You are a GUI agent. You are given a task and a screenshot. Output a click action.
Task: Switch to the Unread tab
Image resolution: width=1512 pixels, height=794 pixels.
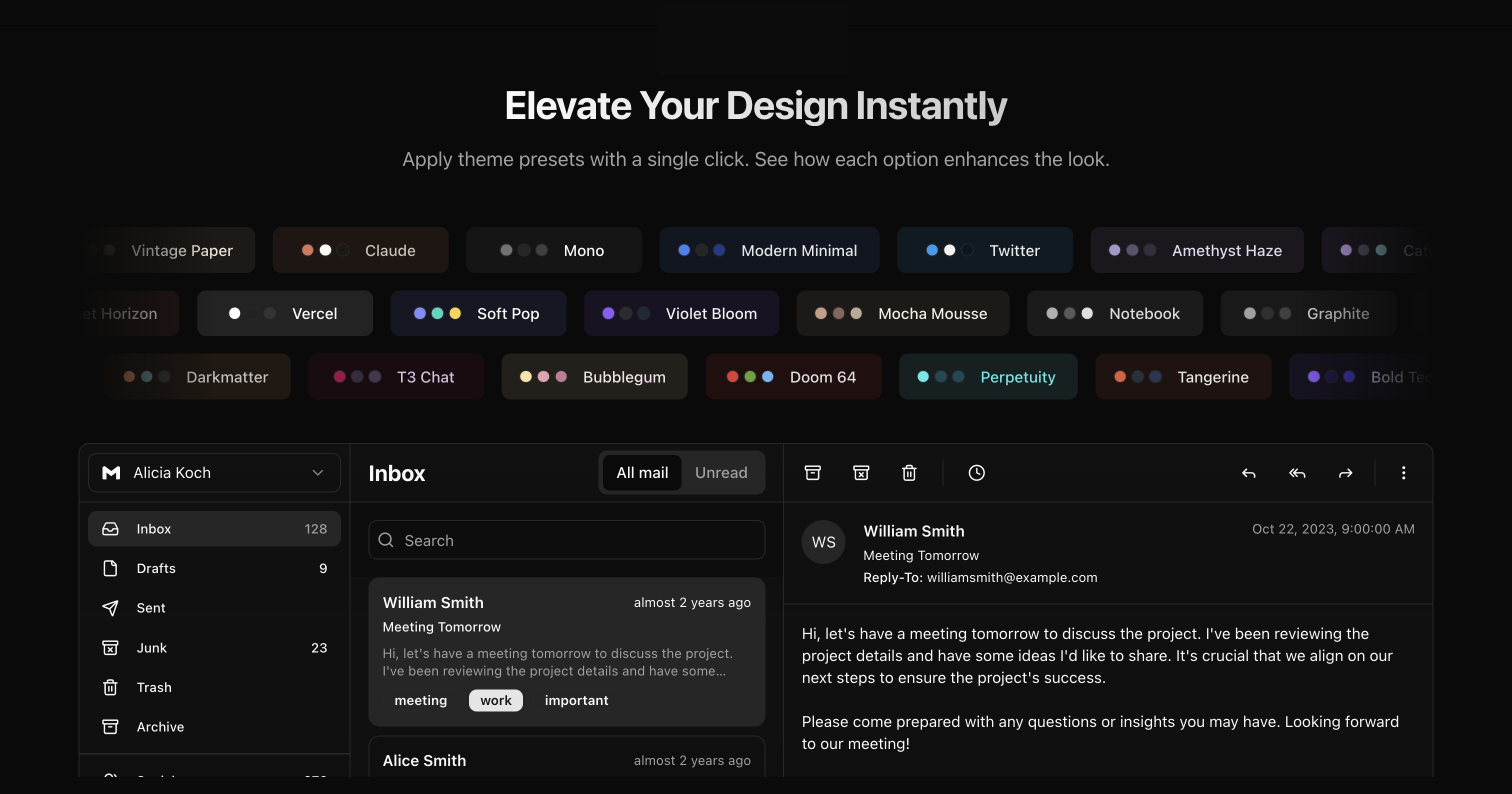pos(721,473)
